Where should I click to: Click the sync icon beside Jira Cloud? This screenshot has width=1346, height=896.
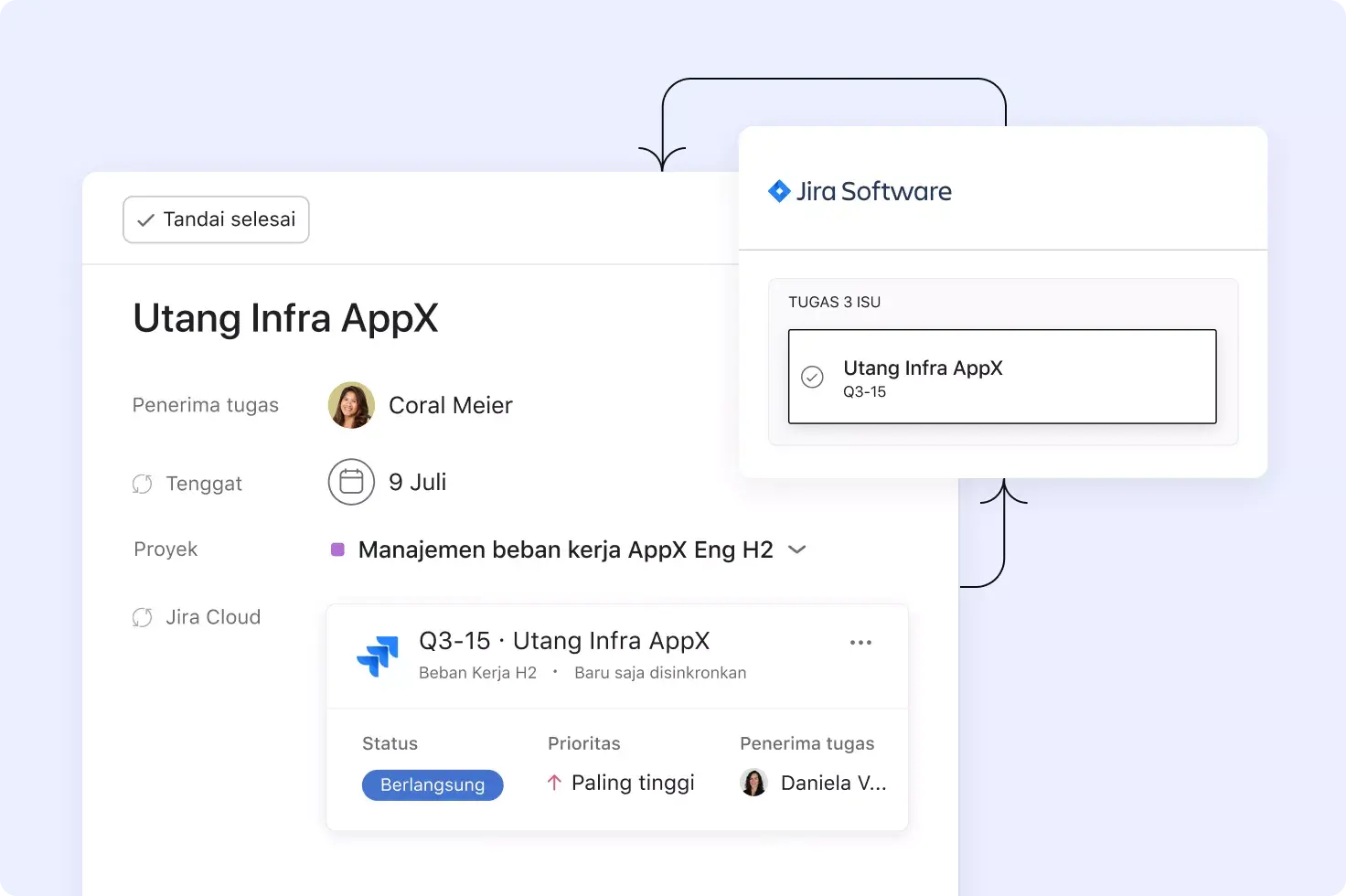click(143, 616)
